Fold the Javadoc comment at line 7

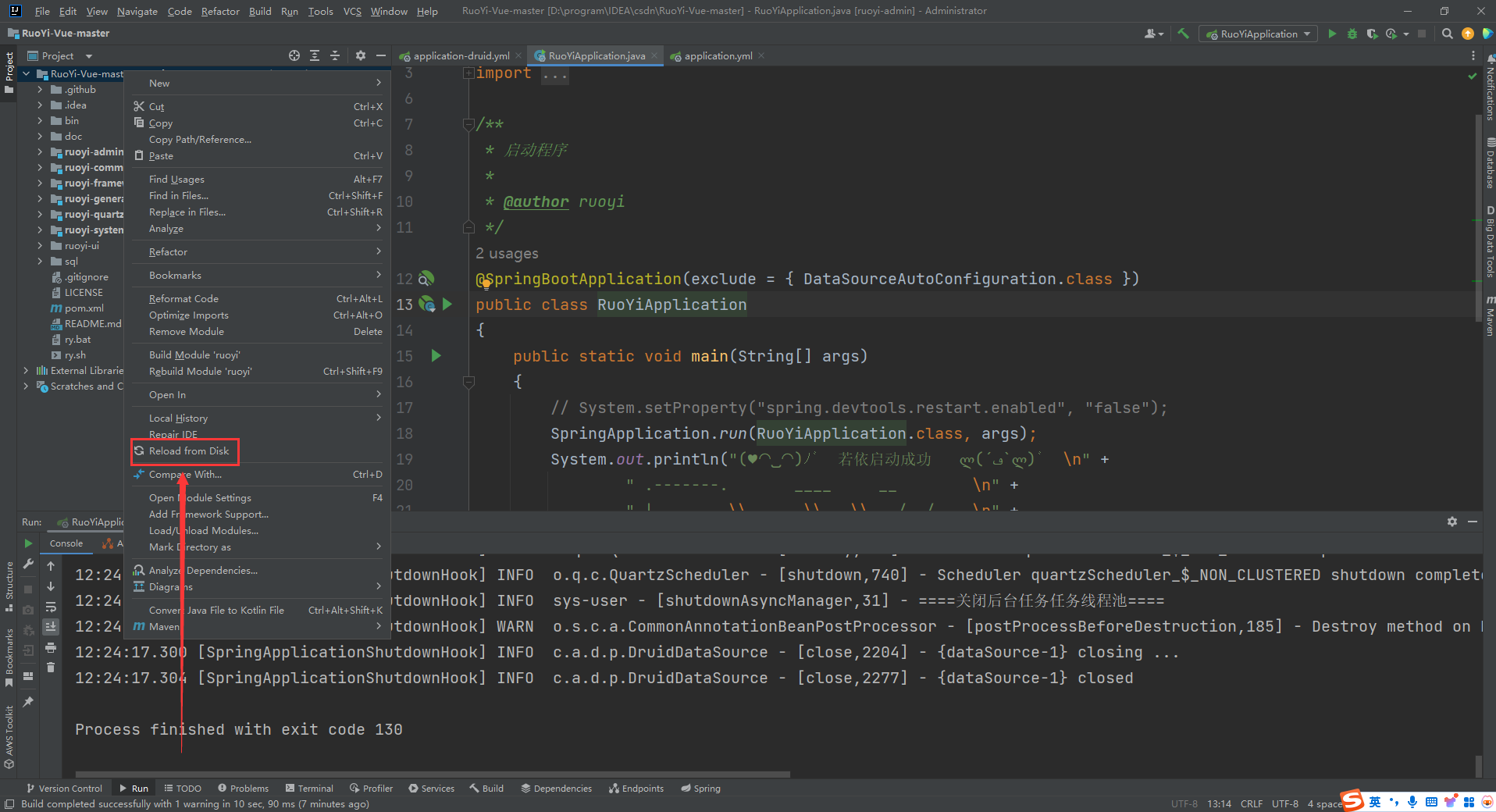tap(468, 124)
